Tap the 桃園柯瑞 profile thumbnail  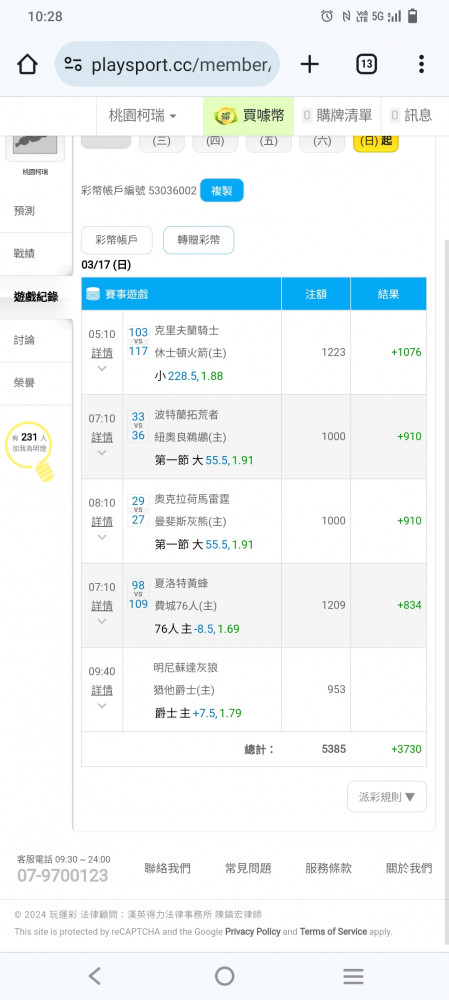pyautogui.click(x=35, y=145)
